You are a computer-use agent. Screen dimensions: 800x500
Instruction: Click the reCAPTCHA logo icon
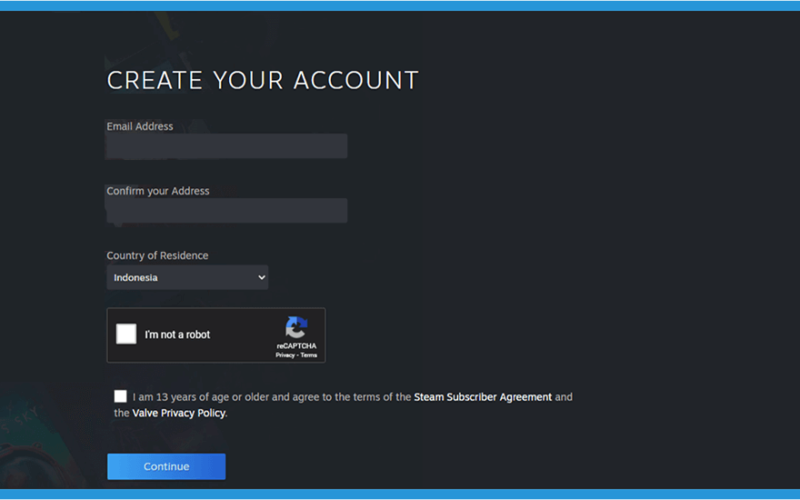click(296, 328)
